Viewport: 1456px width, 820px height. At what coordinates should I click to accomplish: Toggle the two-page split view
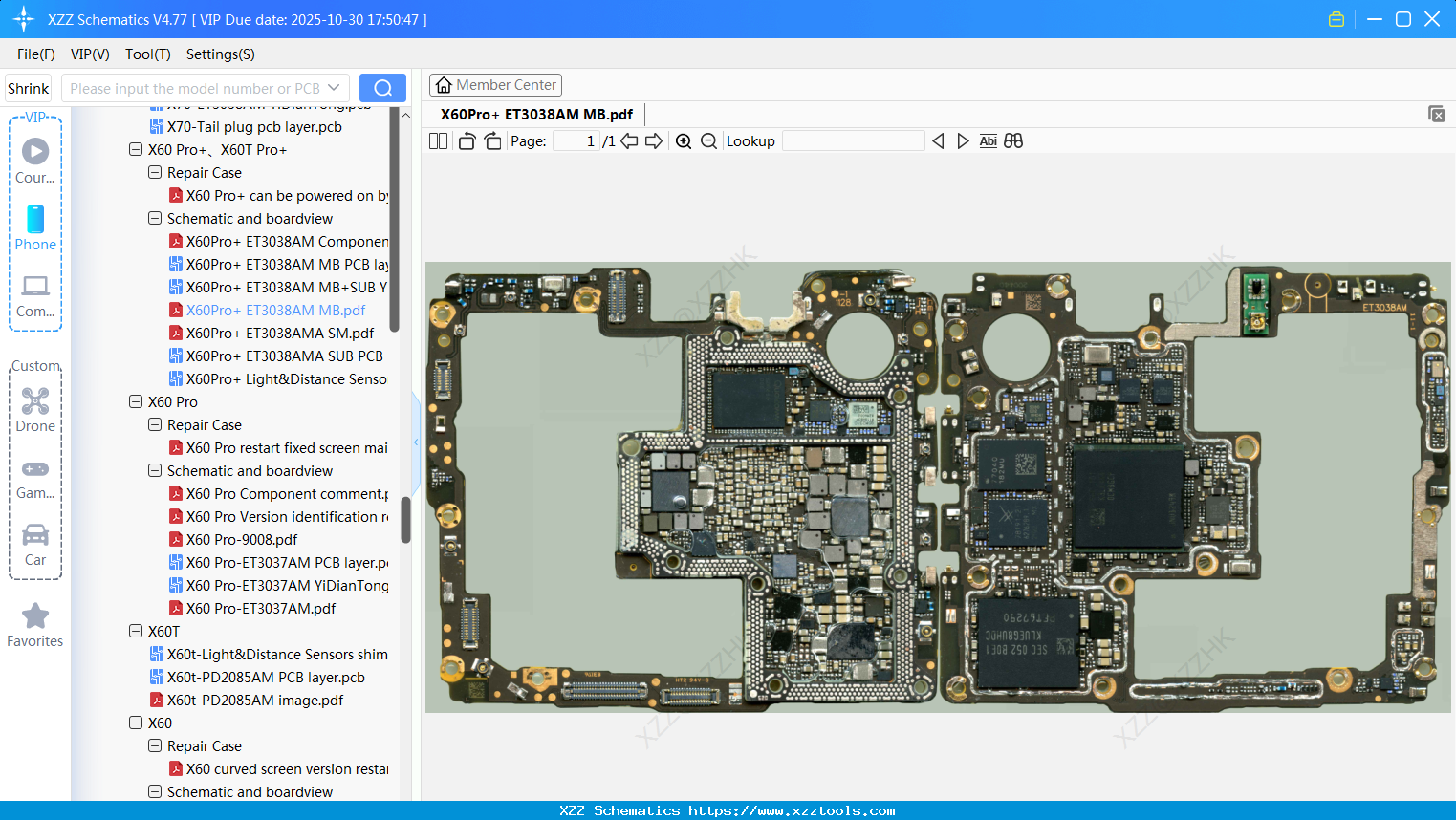pos(438,141)
